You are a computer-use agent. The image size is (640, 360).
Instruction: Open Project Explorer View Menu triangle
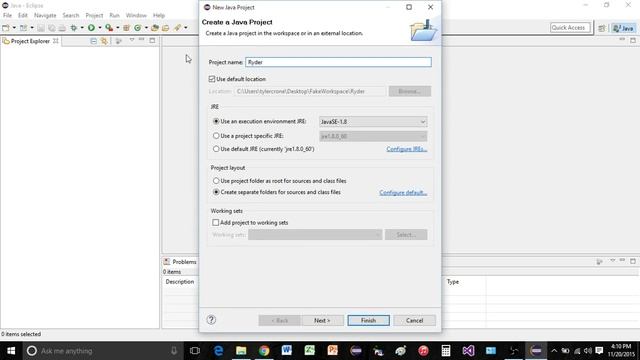(x=132, y=40)
